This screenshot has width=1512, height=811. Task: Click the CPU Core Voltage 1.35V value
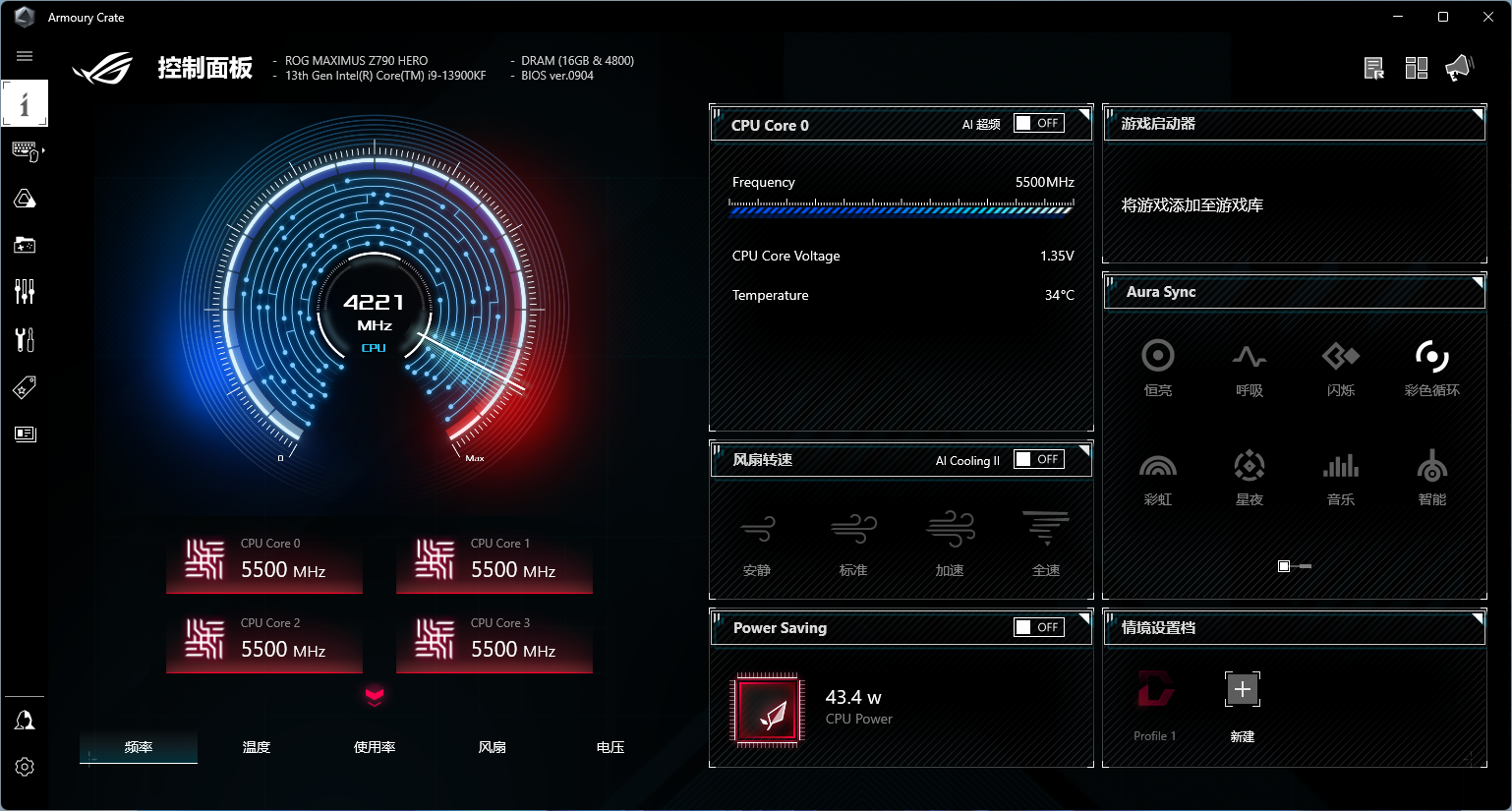(1057, 256)
